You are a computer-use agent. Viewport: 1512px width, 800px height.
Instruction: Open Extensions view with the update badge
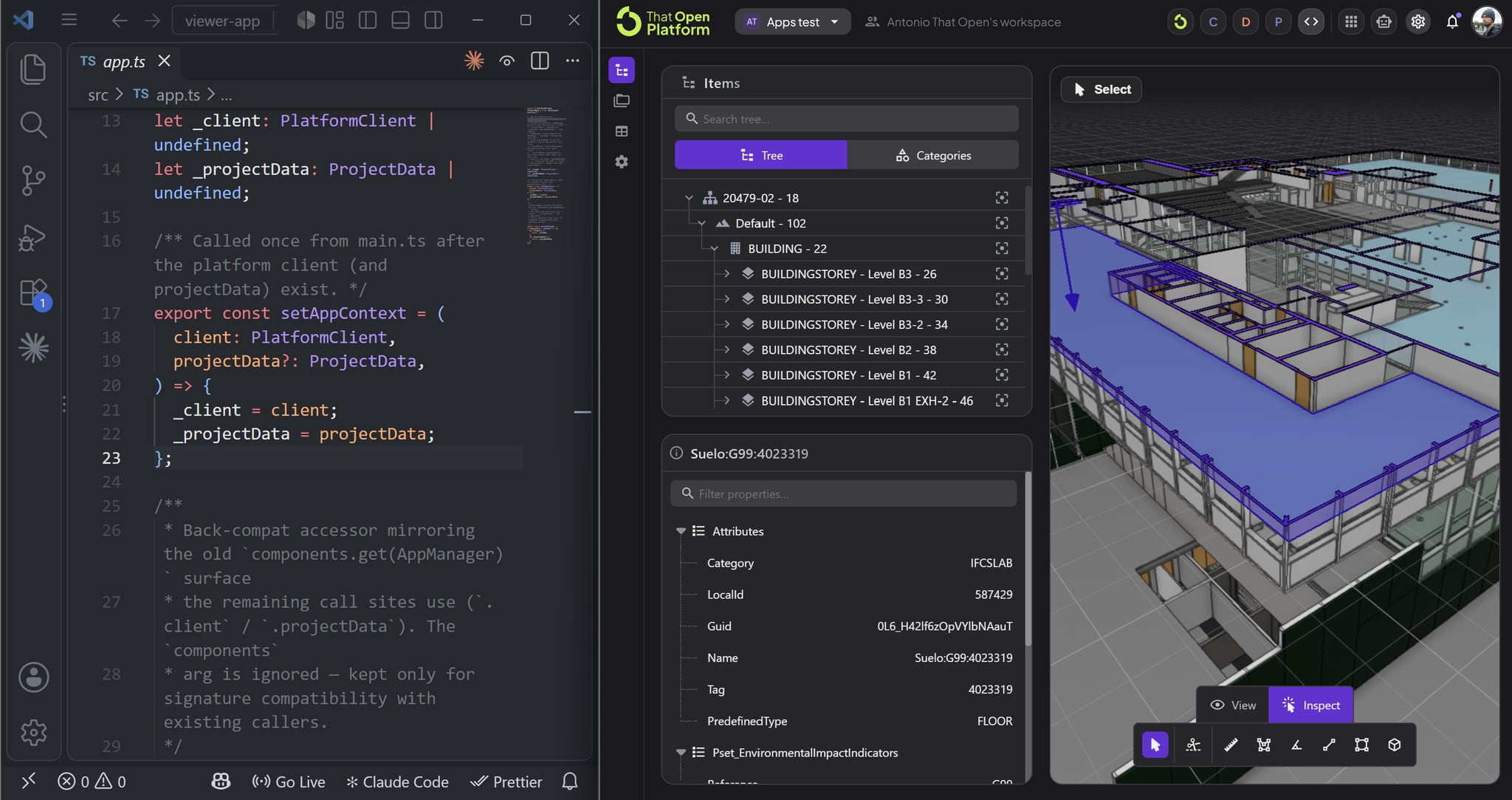coord(33,293)
